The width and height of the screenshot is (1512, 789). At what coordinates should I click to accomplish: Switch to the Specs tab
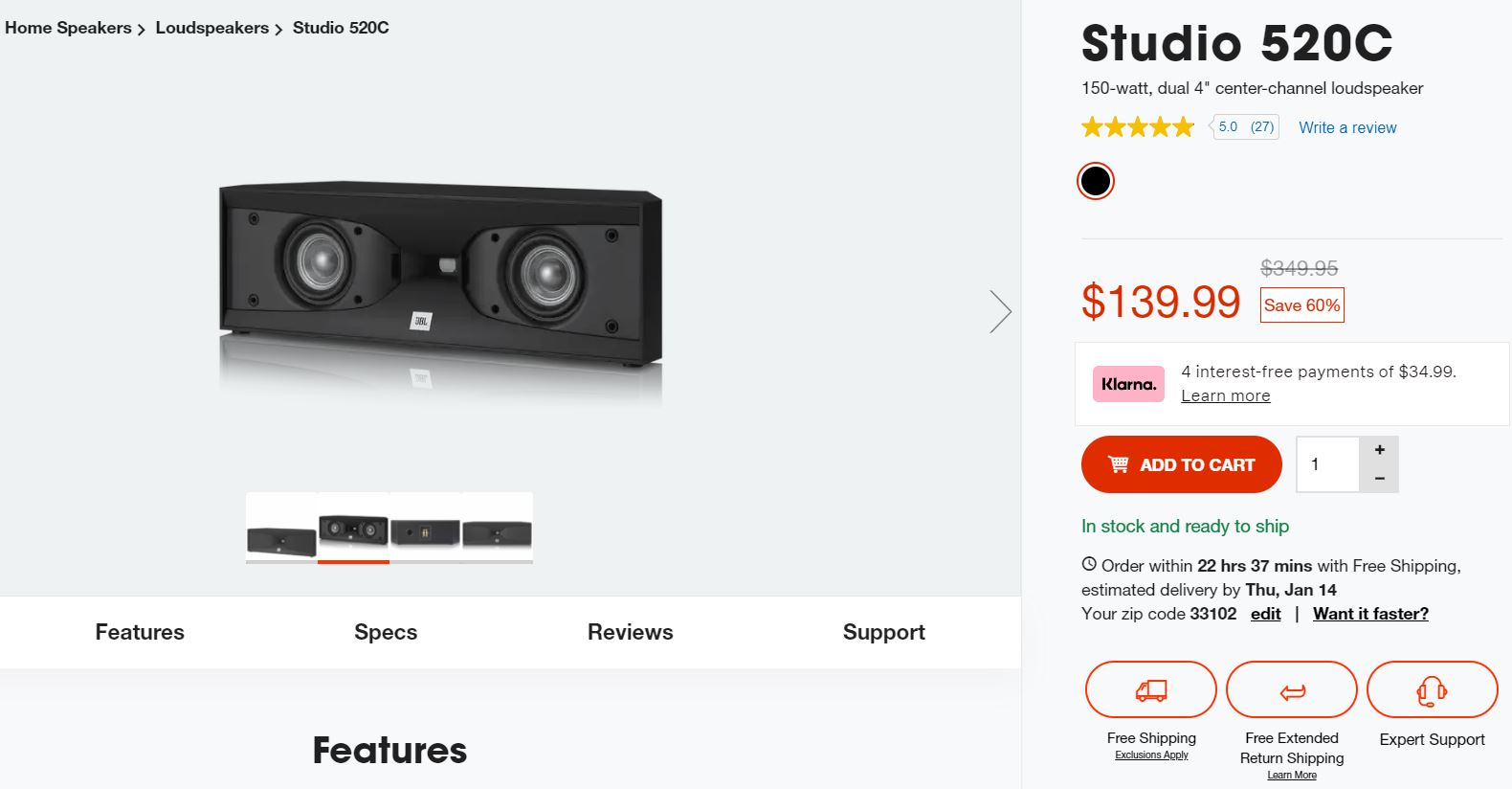tap(386, 632)
